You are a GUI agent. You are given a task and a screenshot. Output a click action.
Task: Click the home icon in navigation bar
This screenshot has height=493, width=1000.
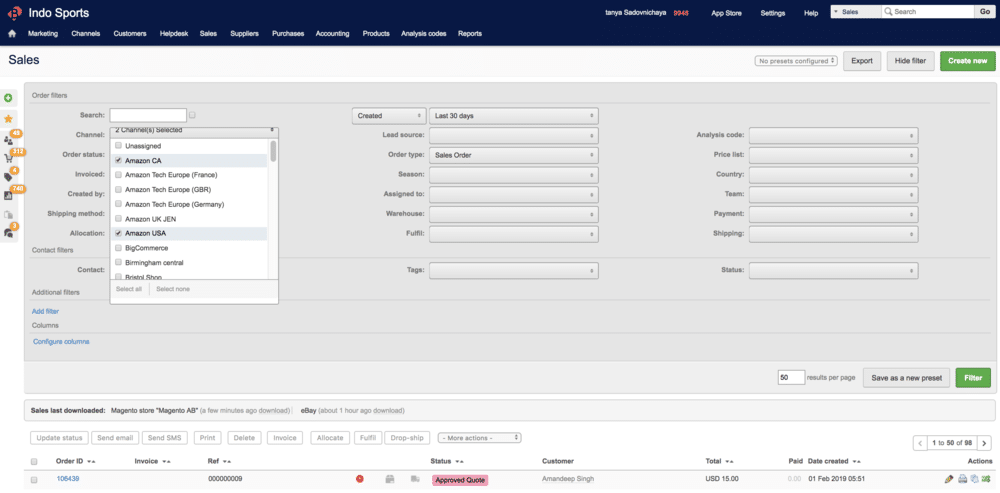click(12, 33)
